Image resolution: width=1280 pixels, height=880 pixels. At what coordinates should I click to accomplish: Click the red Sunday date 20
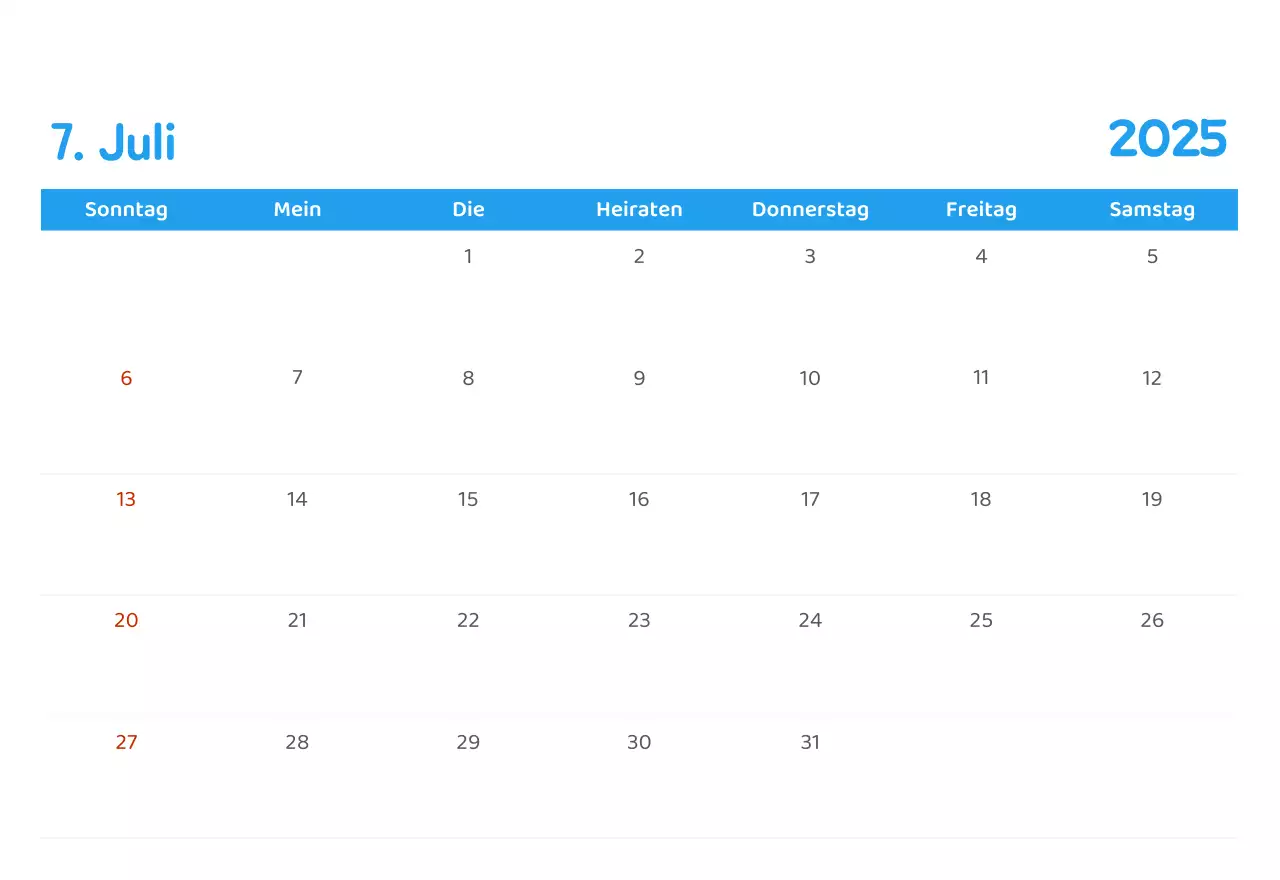[126, 620]
